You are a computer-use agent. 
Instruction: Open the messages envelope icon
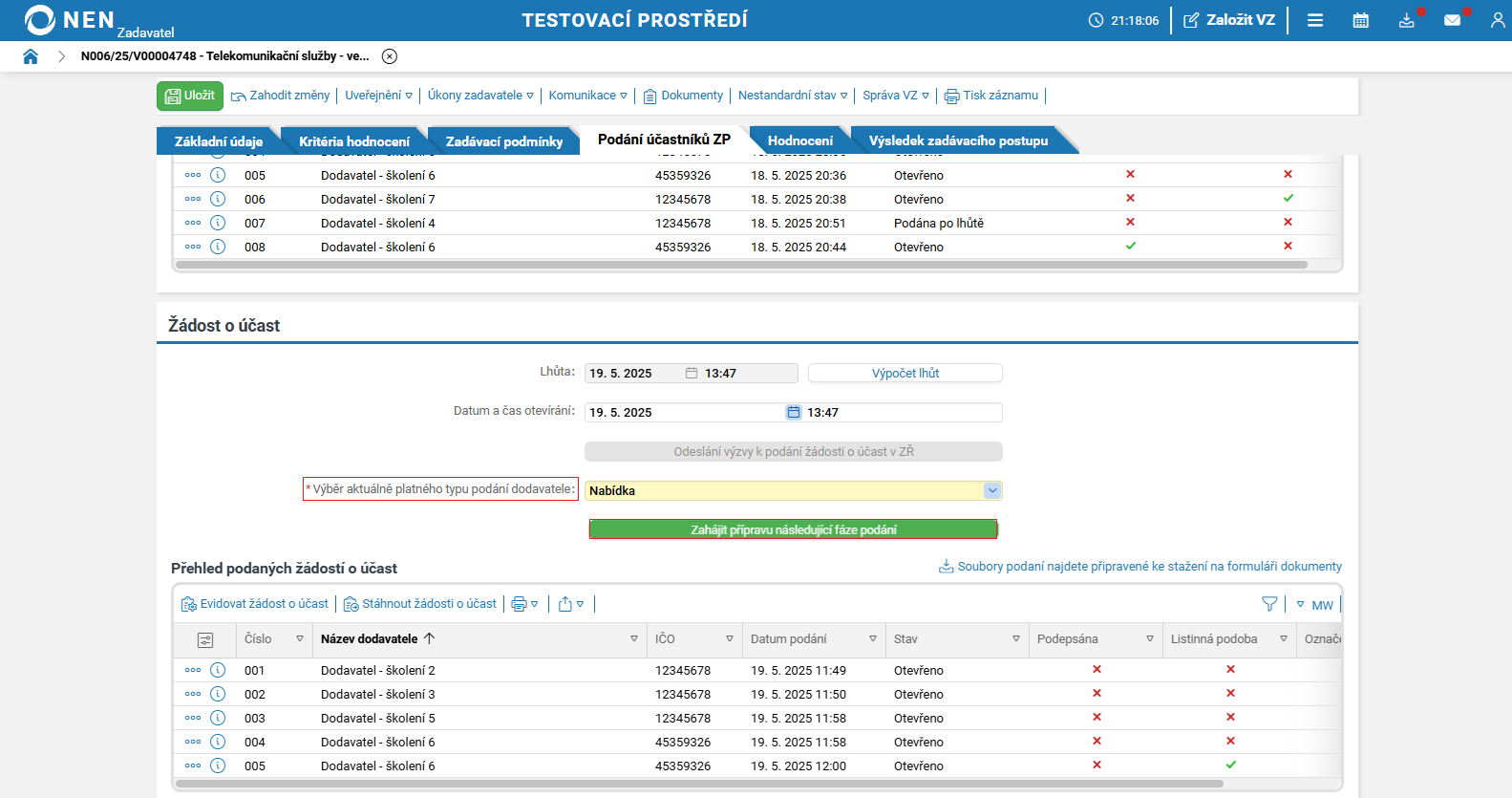(x=1452, y=20)
